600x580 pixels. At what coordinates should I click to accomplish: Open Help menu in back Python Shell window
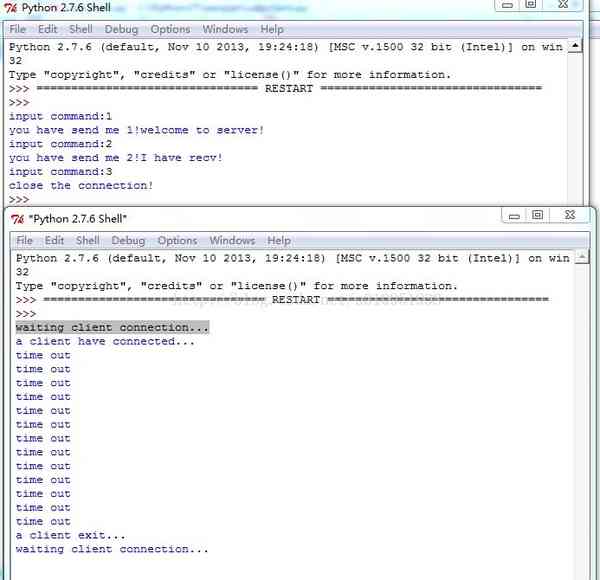tap(272, 29)
